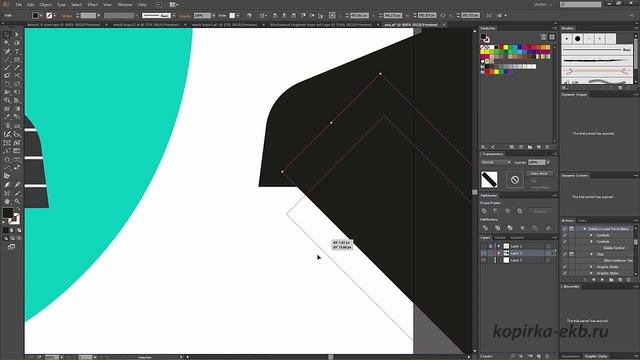Click Play Selection in Actions panel
This screenshot has width=640, height=360.
click(602, 280)
